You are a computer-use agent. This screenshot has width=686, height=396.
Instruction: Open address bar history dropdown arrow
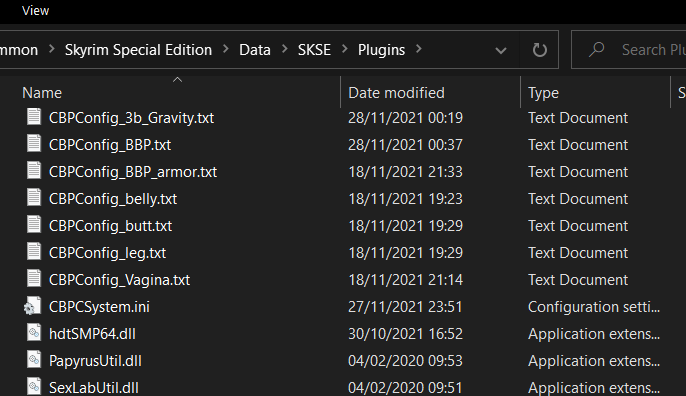[501, 50]
